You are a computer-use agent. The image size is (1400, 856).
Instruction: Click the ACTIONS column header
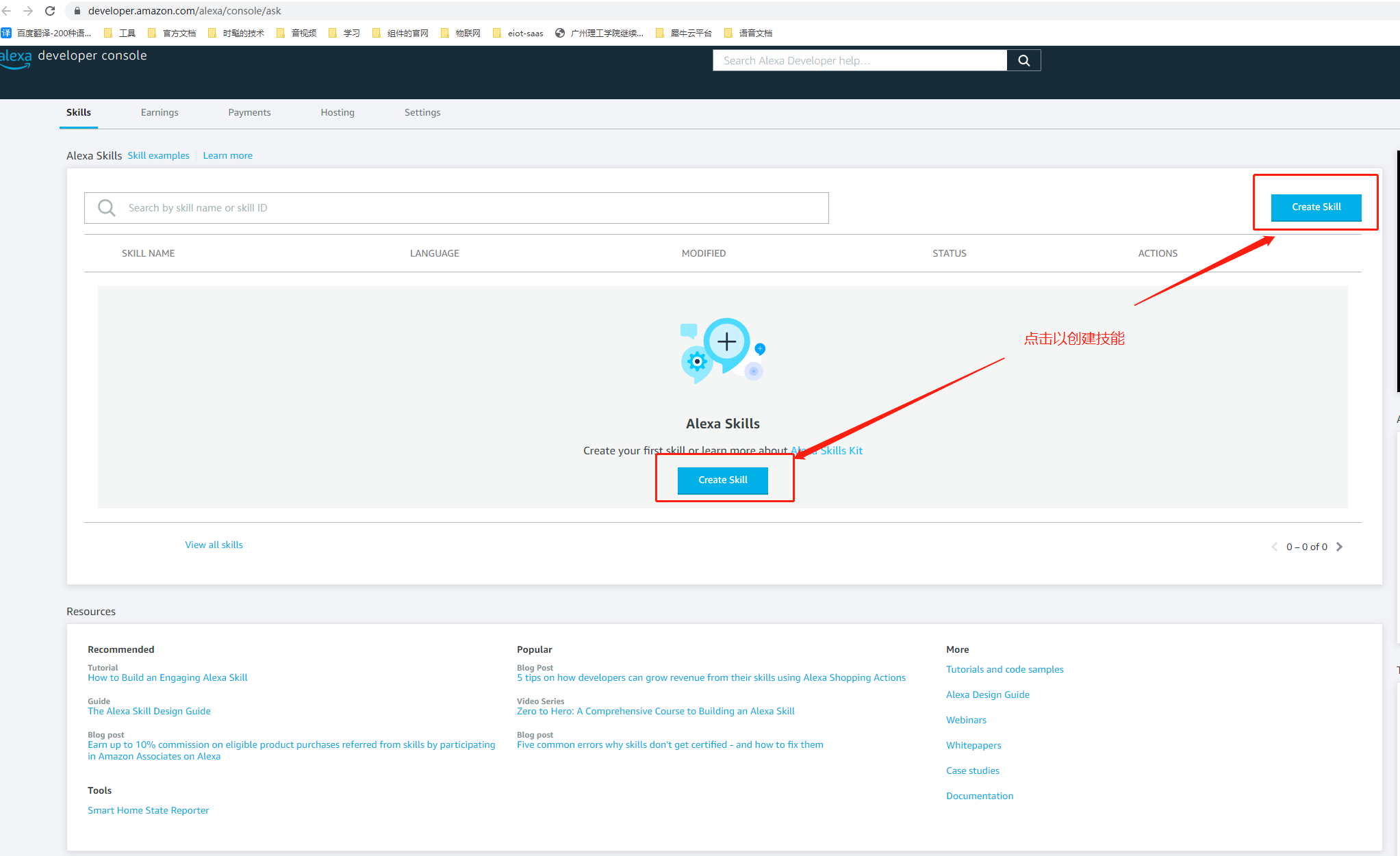(x=1158, y=253)
